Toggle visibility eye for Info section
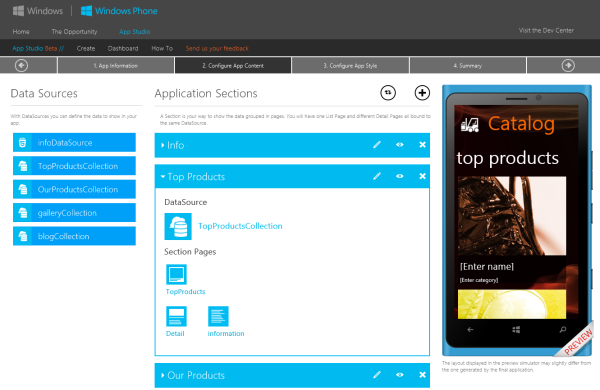Image resolution: width=600 pixels, height=390 pixels. pyautogui.click(x=400, y=145)
